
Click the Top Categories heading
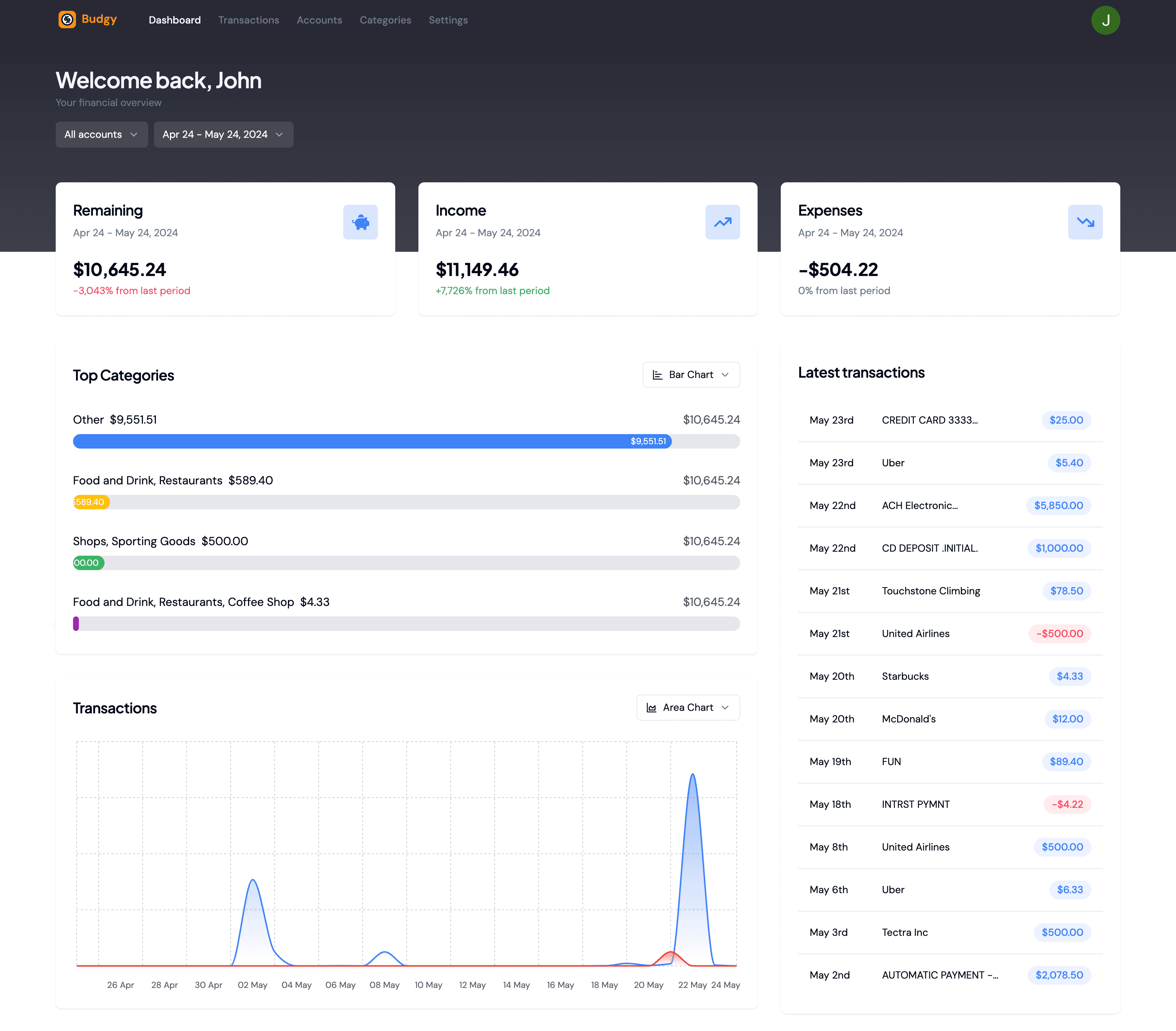click(123, 376)
